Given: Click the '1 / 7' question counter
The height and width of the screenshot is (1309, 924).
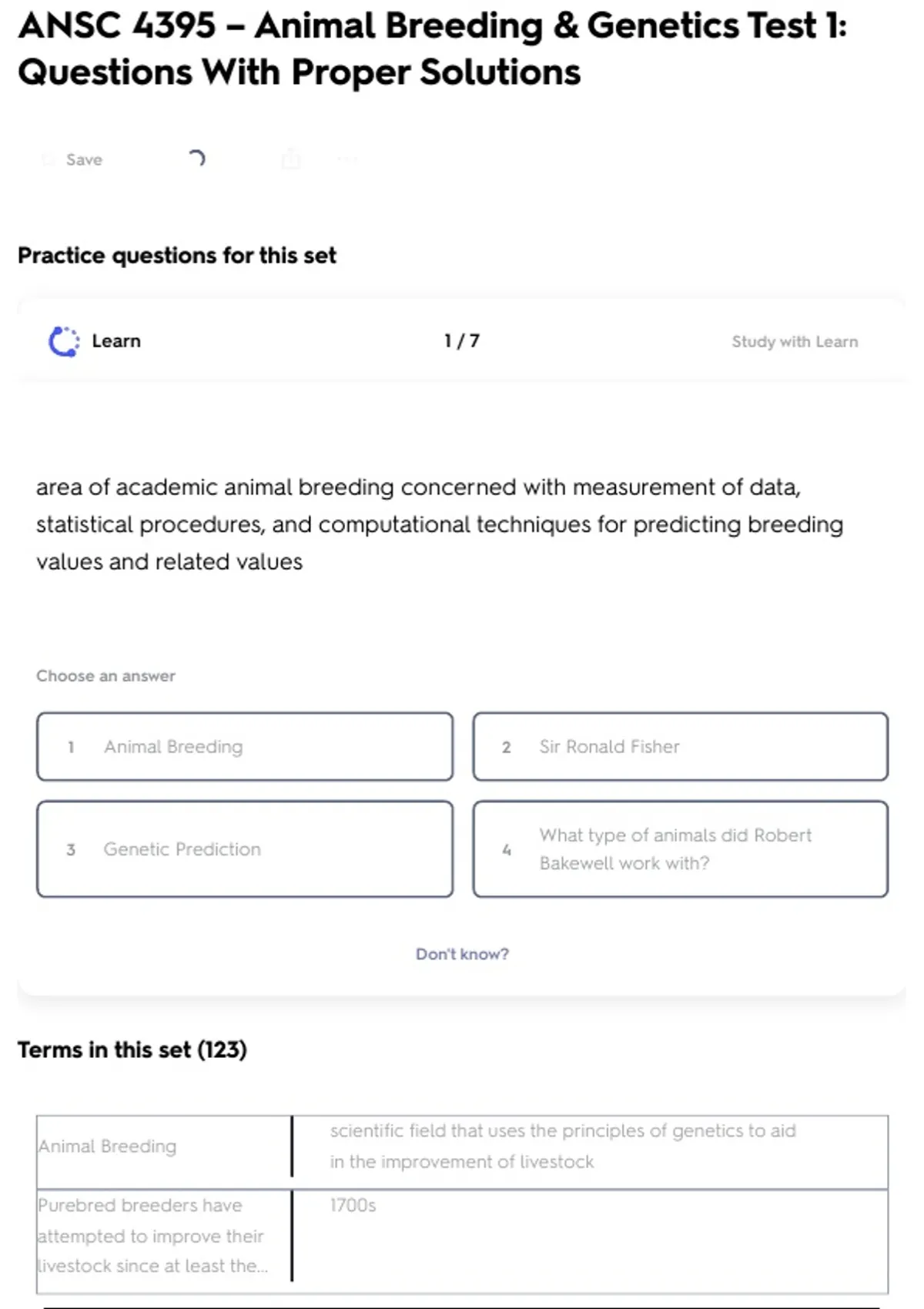Looking at the screenshot, I should (462, 341).
